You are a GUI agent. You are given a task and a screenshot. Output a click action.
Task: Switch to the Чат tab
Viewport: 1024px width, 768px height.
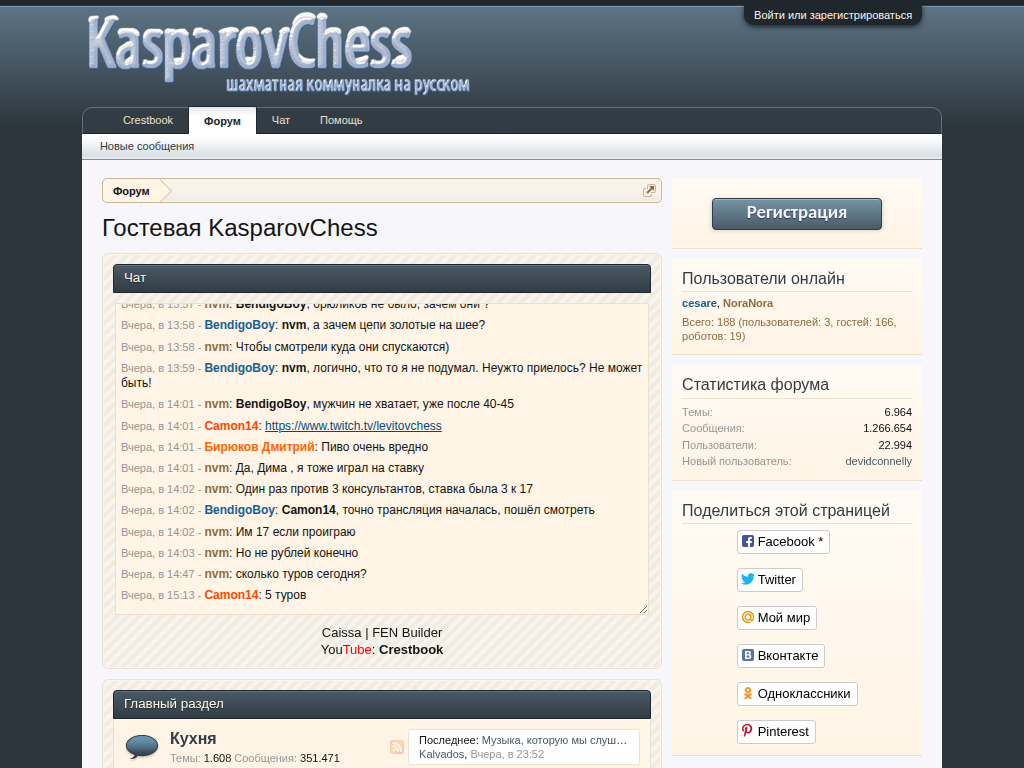[x=281, y=120]
